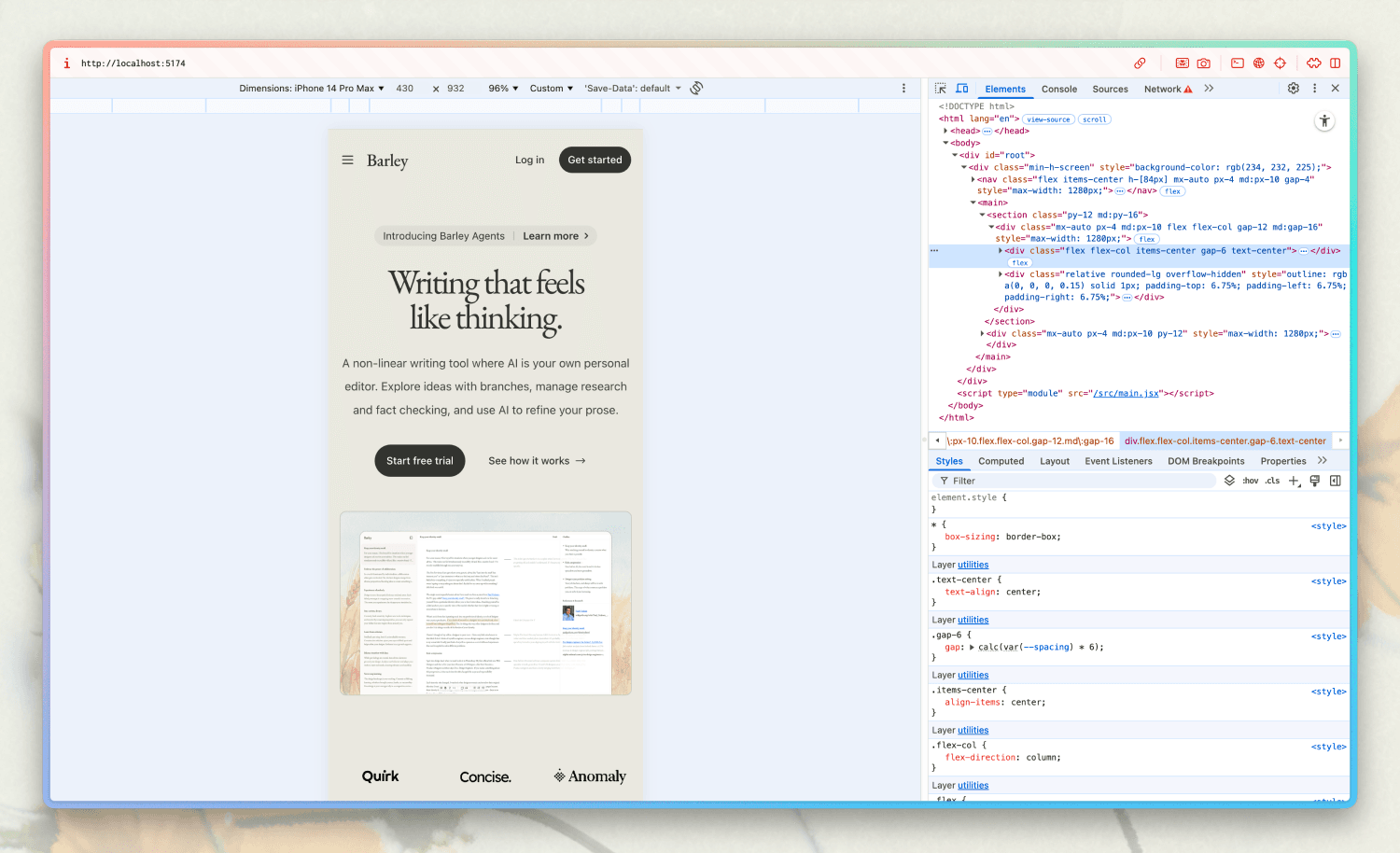The height and width of the screenshot is (853, 1400).
Task: Close the DevTools panel
Action: [1336, 89]
